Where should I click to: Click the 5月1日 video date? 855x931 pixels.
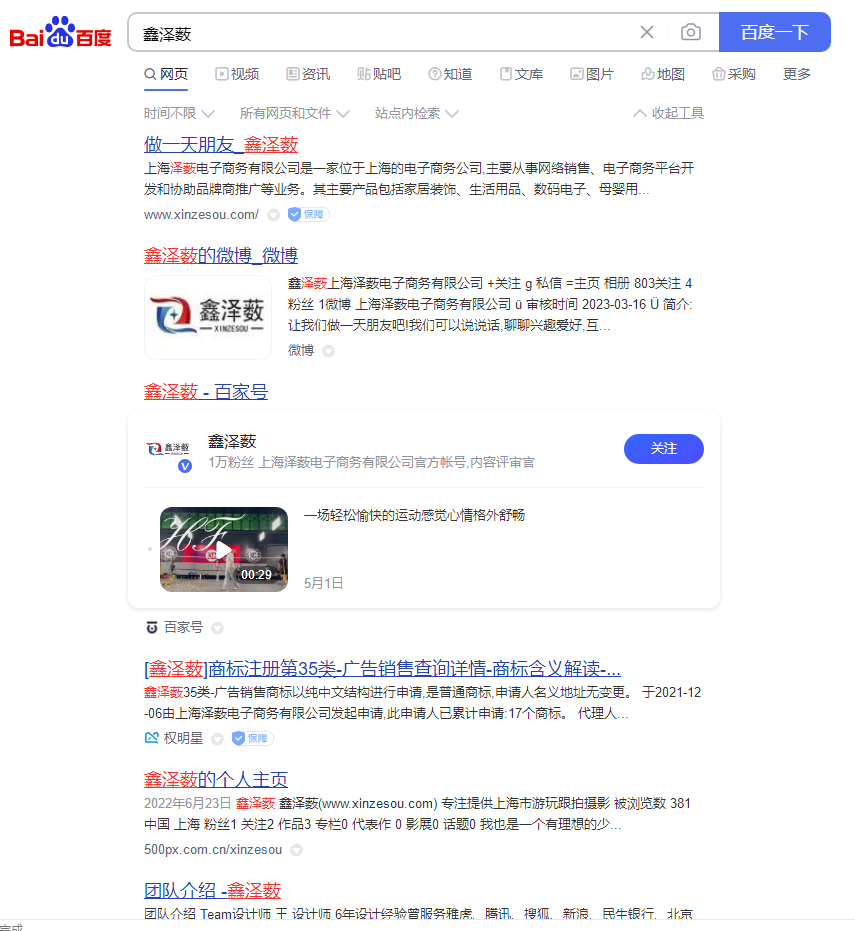(324, 583)
